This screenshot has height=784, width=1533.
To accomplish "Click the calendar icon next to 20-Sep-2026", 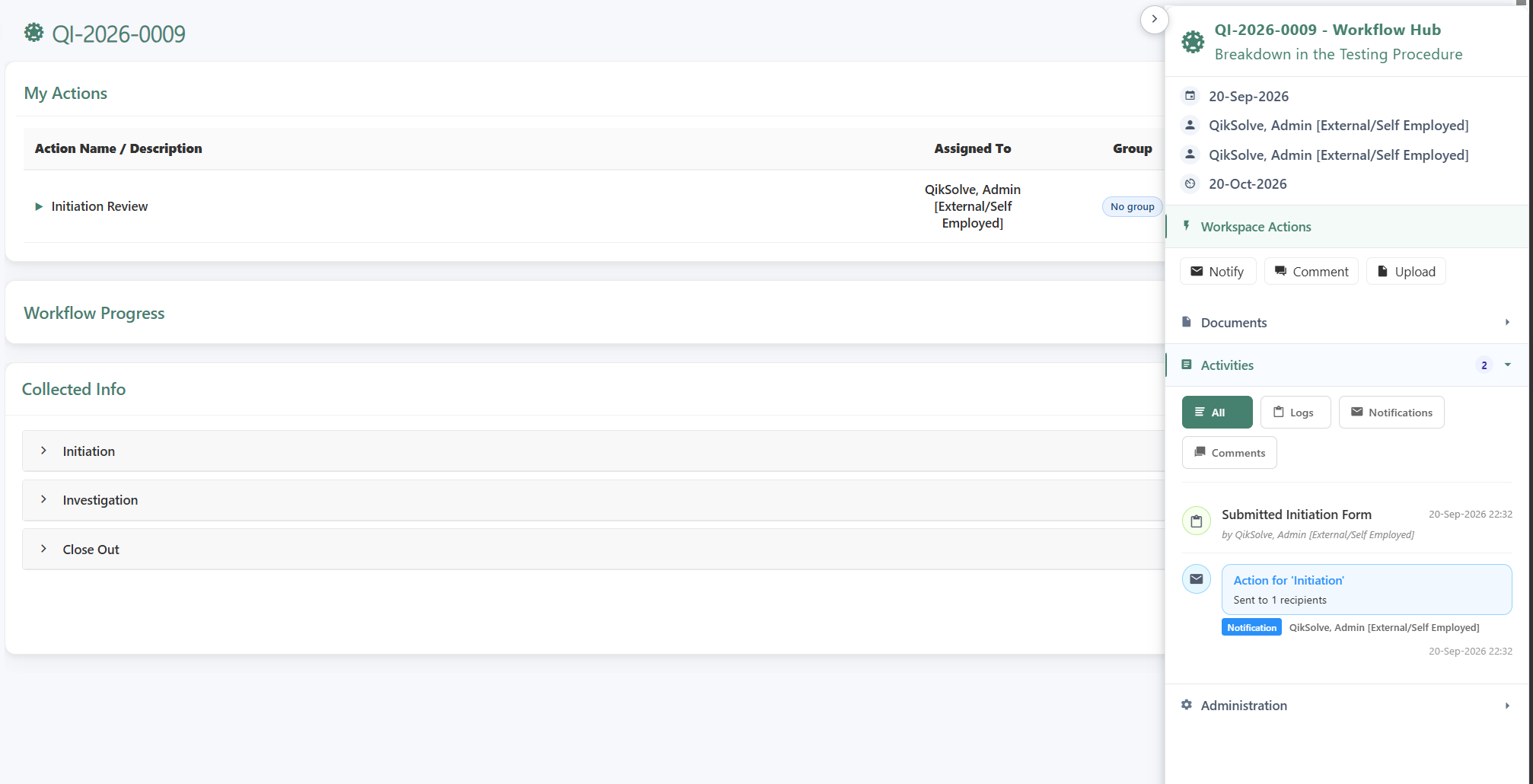I will 1190,96.
